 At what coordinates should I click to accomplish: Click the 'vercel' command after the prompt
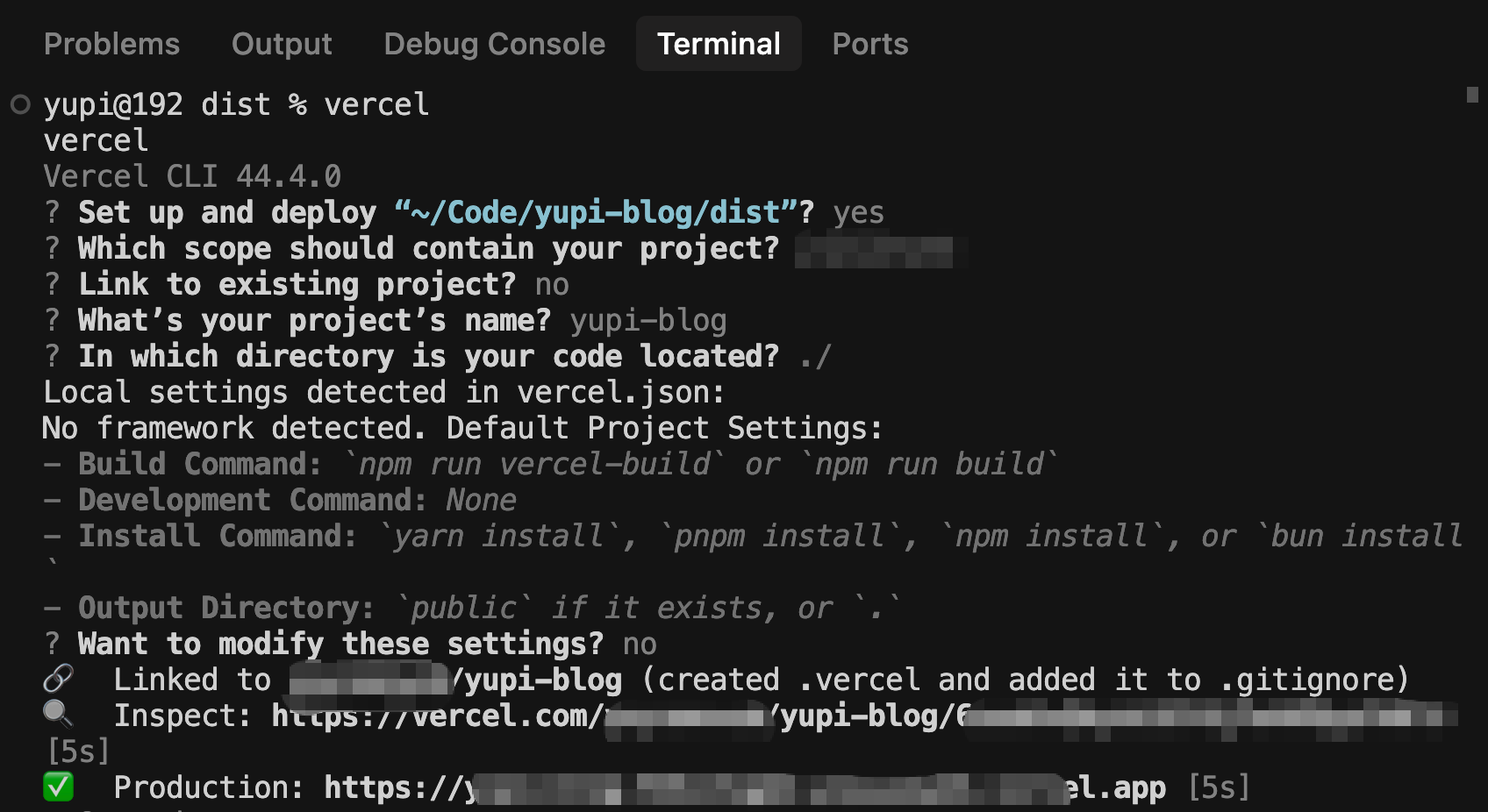click(376, 105)
